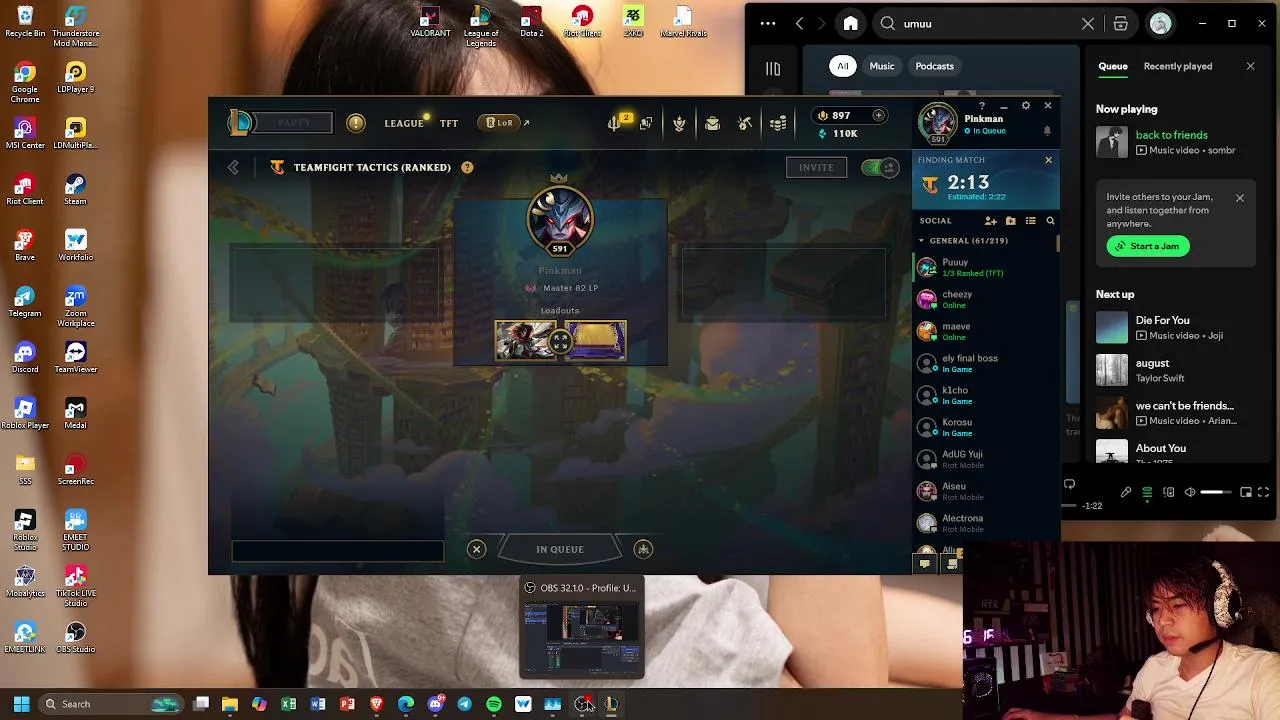Click the new folder icon in Social
Screen dimensions: 1280x720
(1010, 221)
